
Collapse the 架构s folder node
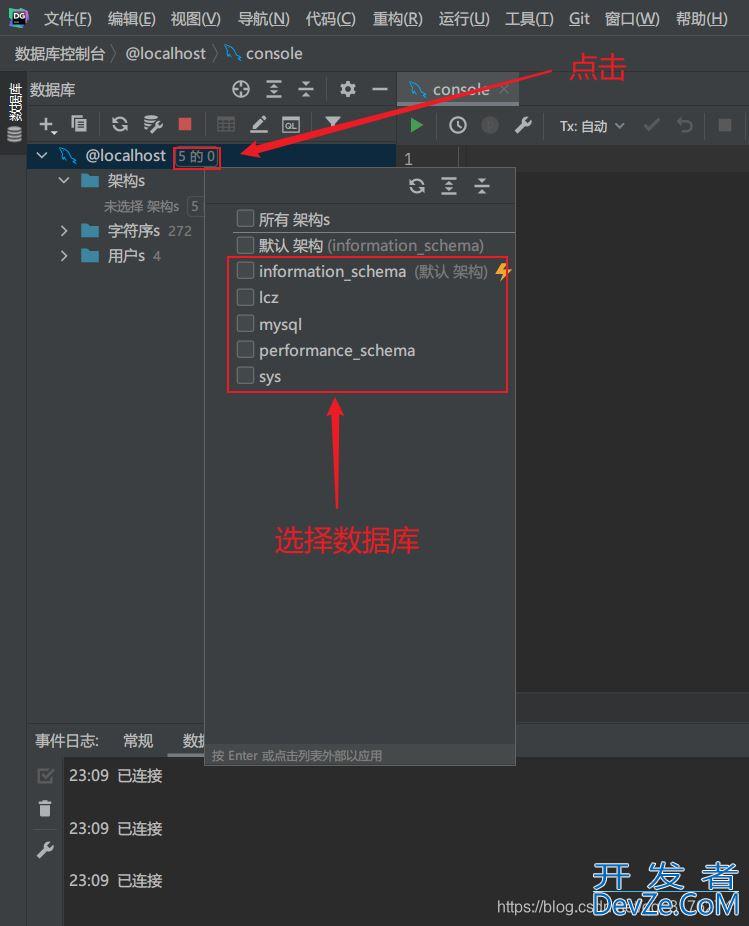click(x=64, y=180)
